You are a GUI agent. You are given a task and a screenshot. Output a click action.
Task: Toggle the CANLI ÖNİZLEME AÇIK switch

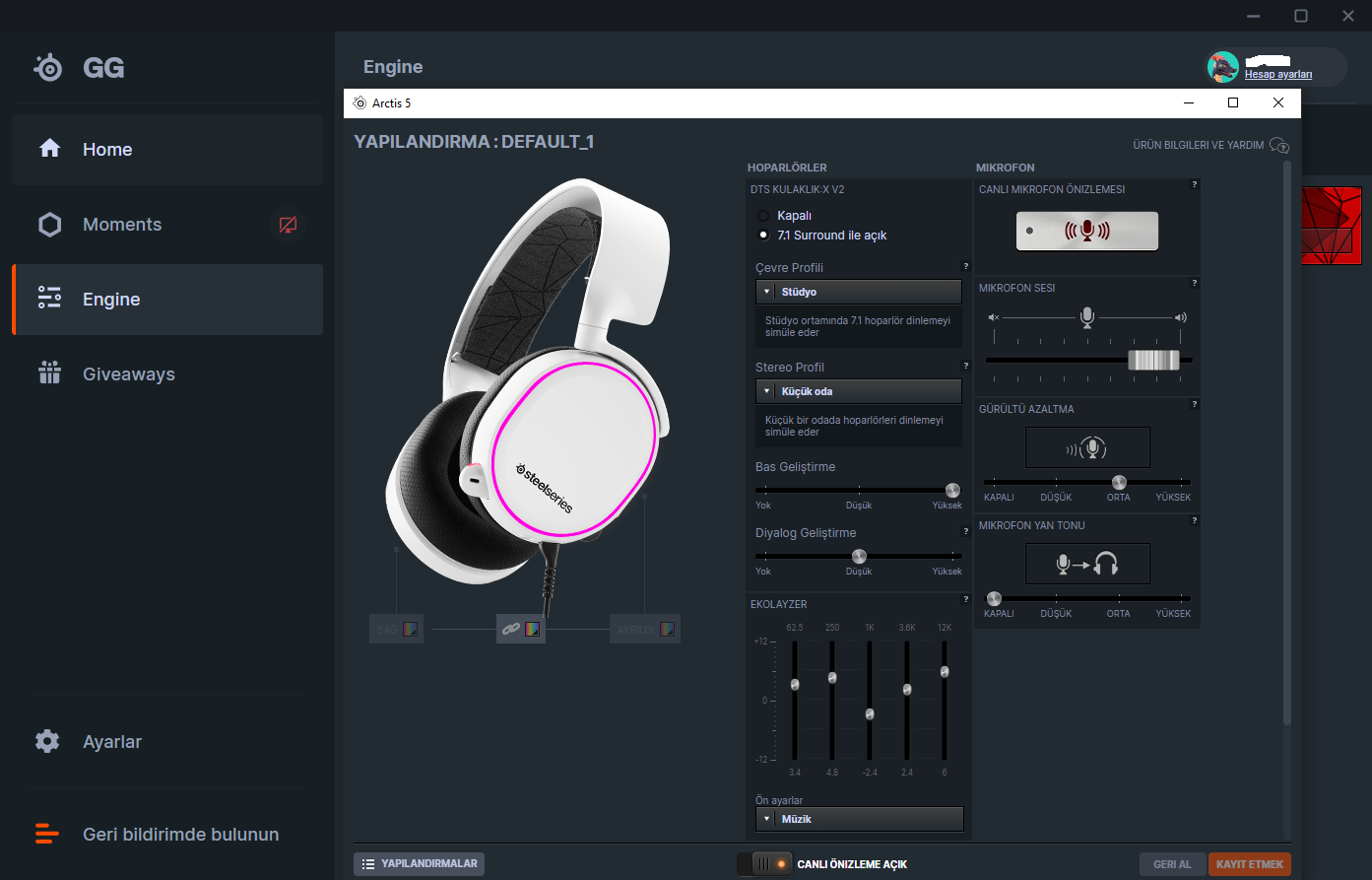[765, 864]
